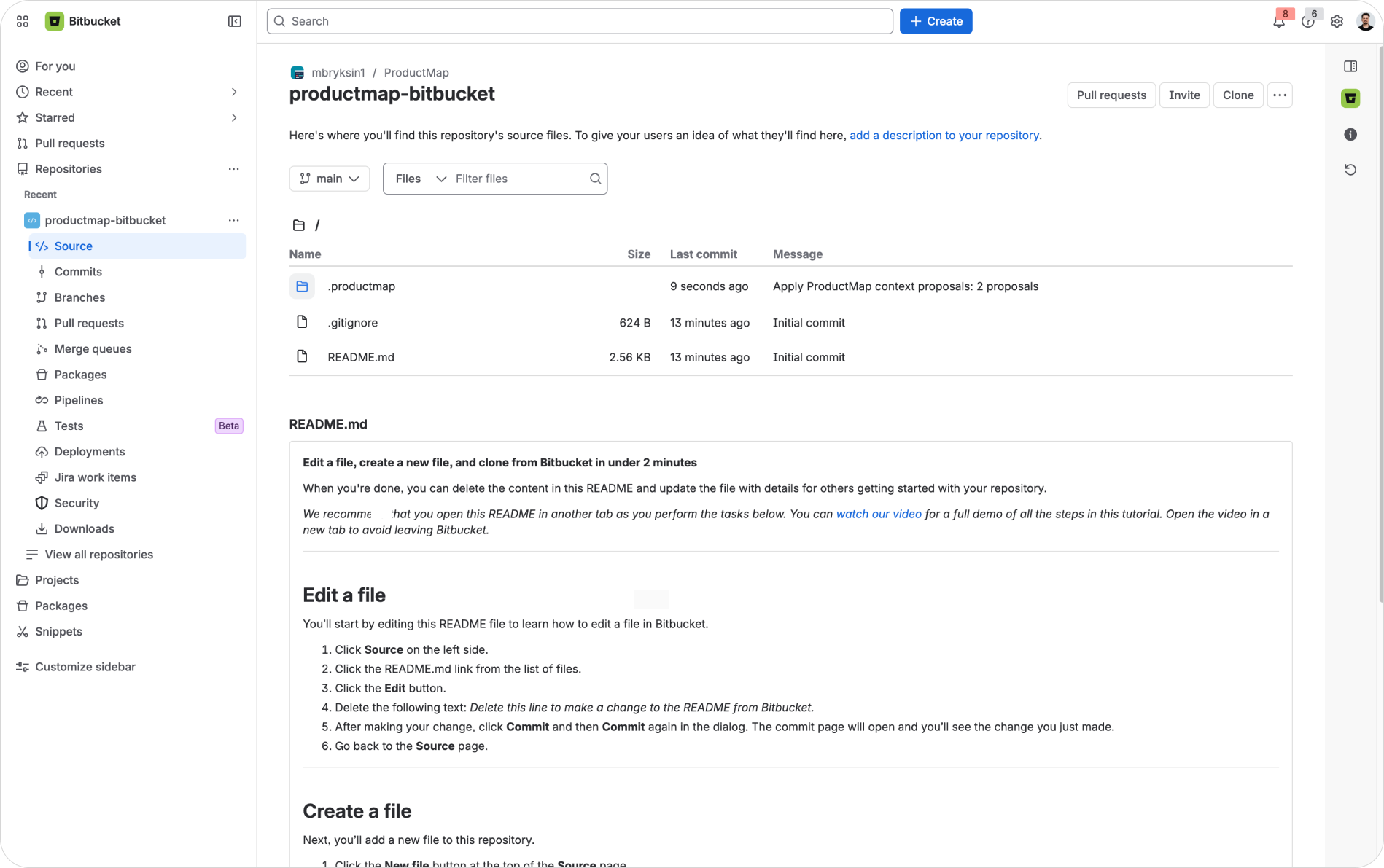Select Source in repository menu
This screenshot has height=868, width=1384.
click(x=137, y=246)
